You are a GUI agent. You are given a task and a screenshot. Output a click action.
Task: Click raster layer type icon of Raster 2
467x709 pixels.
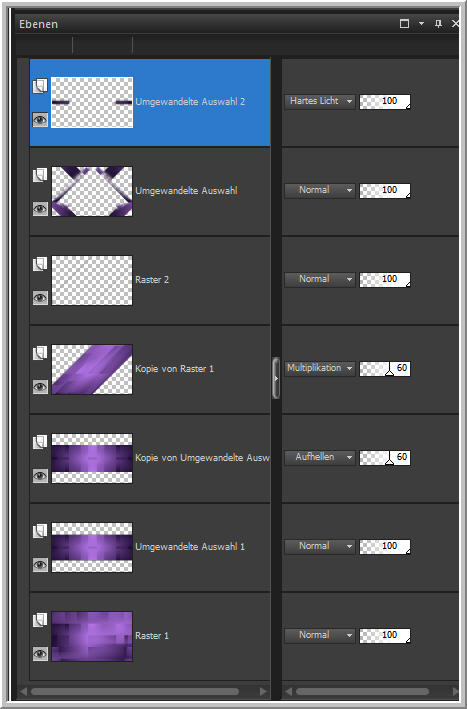[40, 264]
